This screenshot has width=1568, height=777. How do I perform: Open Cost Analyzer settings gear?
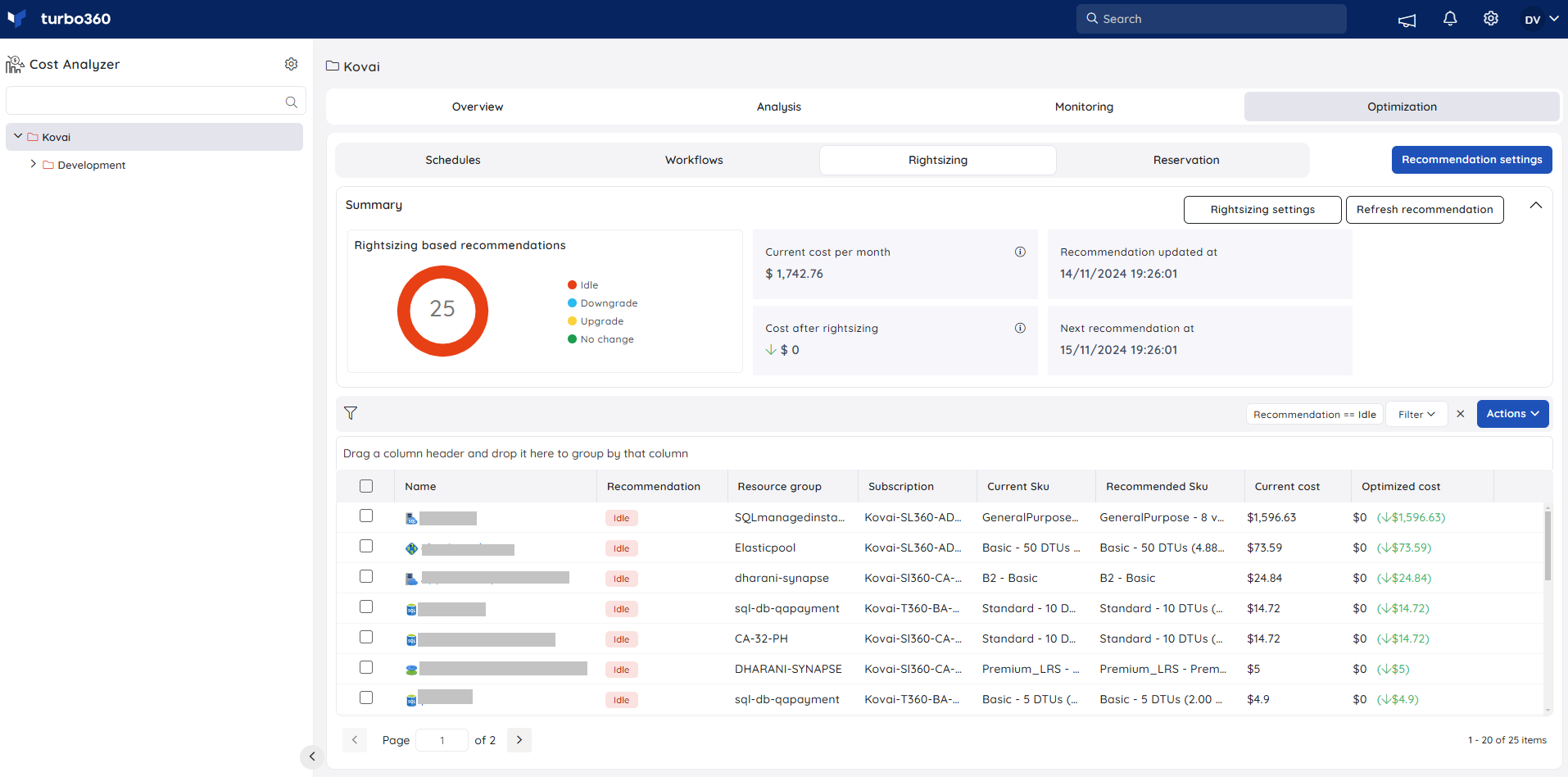291,64
